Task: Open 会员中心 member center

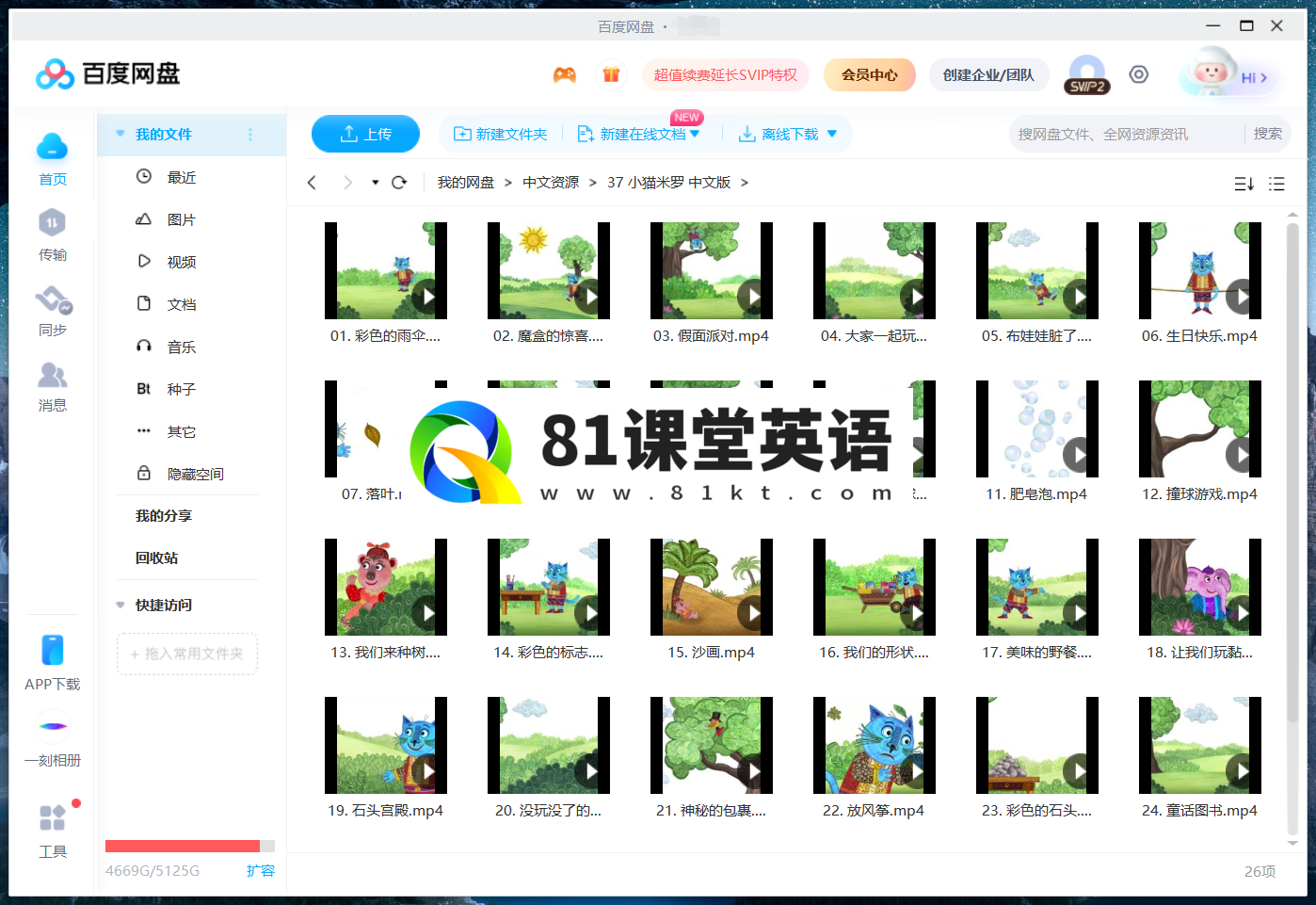Action: coord(870,74)
